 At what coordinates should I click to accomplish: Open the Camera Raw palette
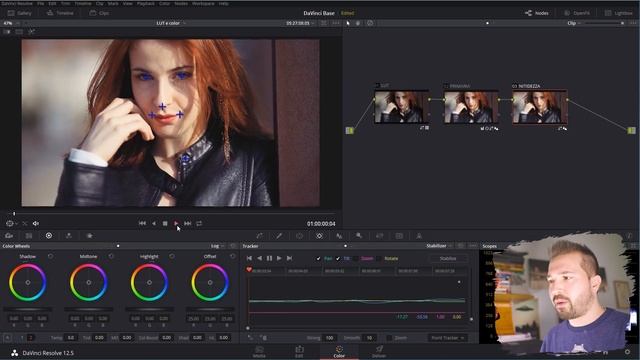coord(9,236)
